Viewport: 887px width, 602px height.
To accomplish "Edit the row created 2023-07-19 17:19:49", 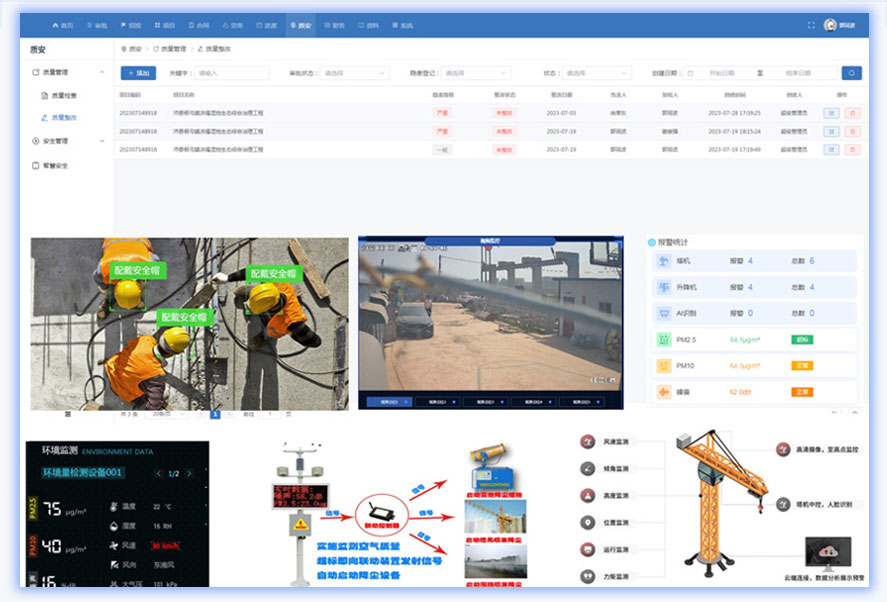I will [831, 149].
